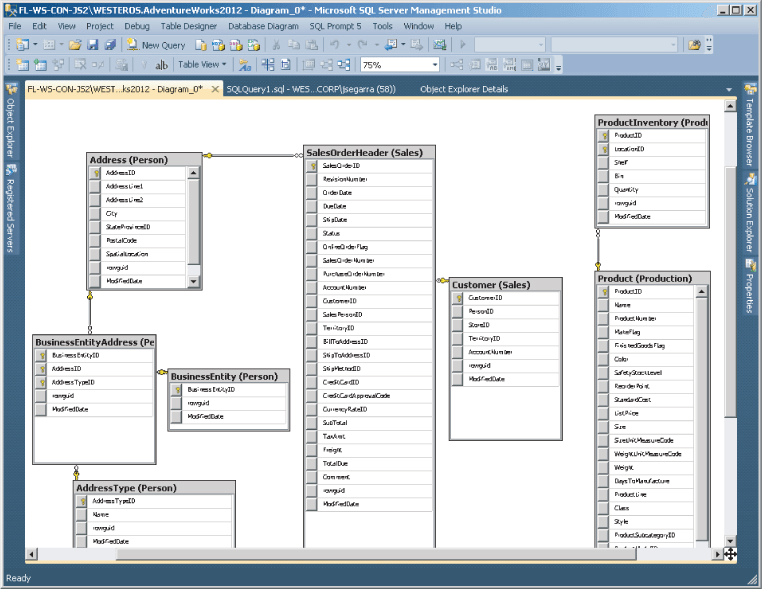Click the New Query button

click(x=155, y=45)
